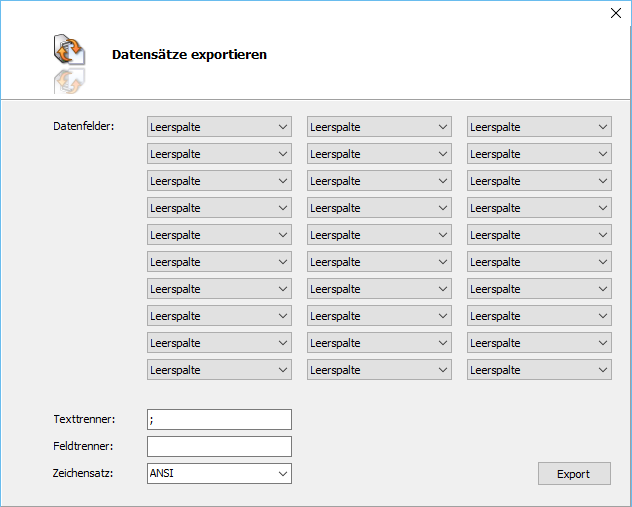The width and height of the screenshot is (632, 507).
Task: Open seventh row, right column dropdown
Action: click(539, 289)
